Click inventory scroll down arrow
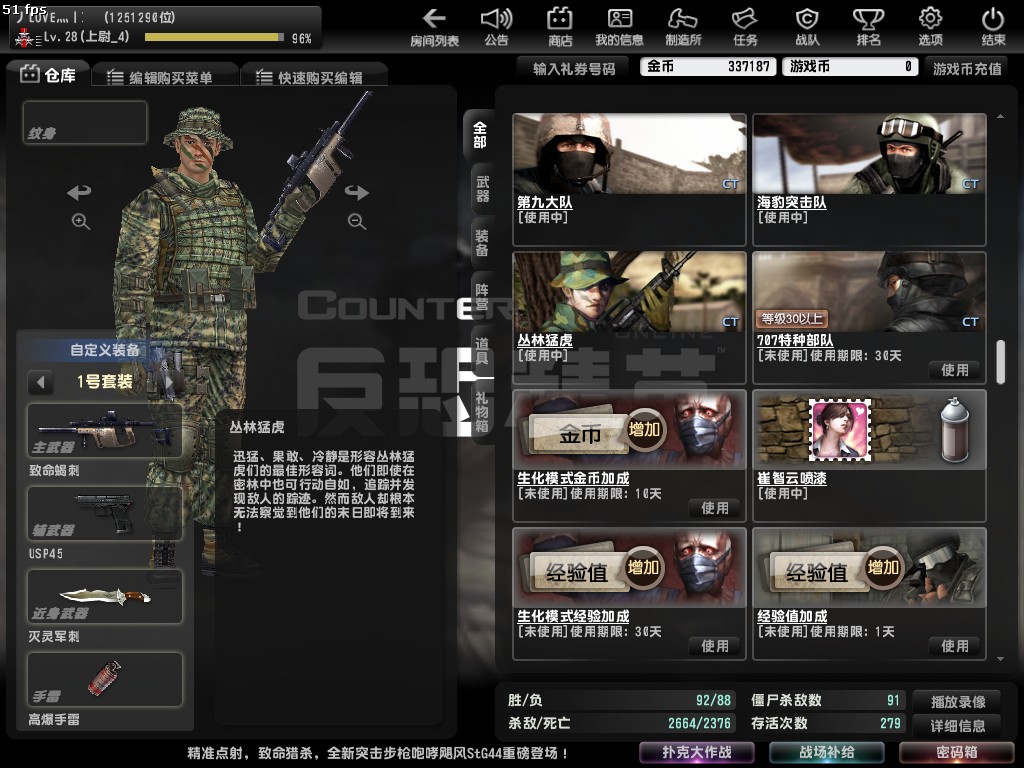The image size is (1024, 768). click(1000, 659)
